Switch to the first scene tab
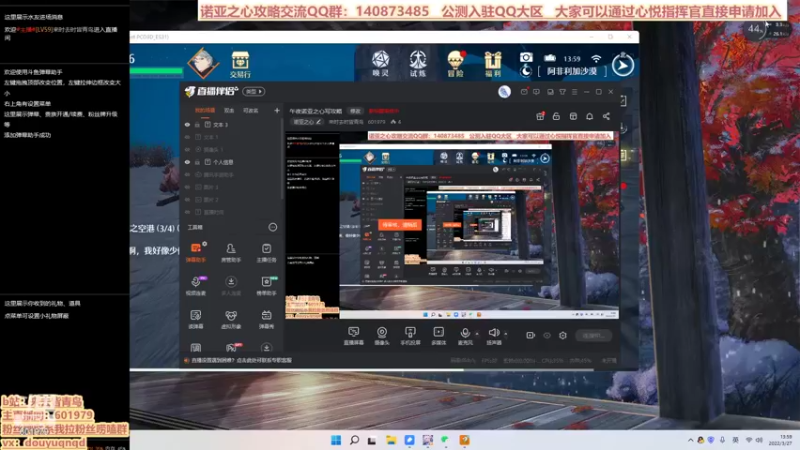800x450 pixels. click(x=205, y=110)
